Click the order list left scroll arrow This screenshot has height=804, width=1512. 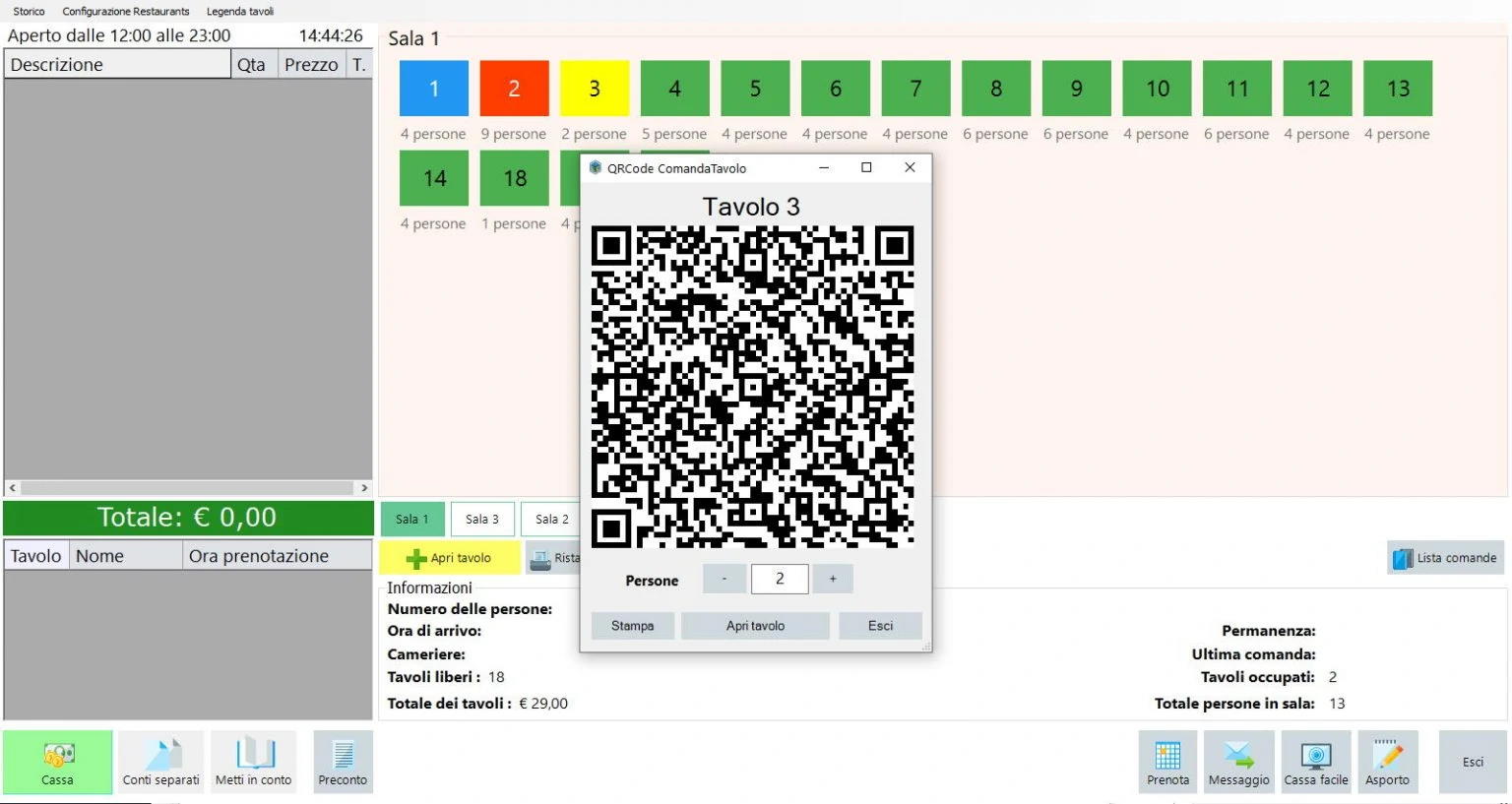[x=13, y=488]
